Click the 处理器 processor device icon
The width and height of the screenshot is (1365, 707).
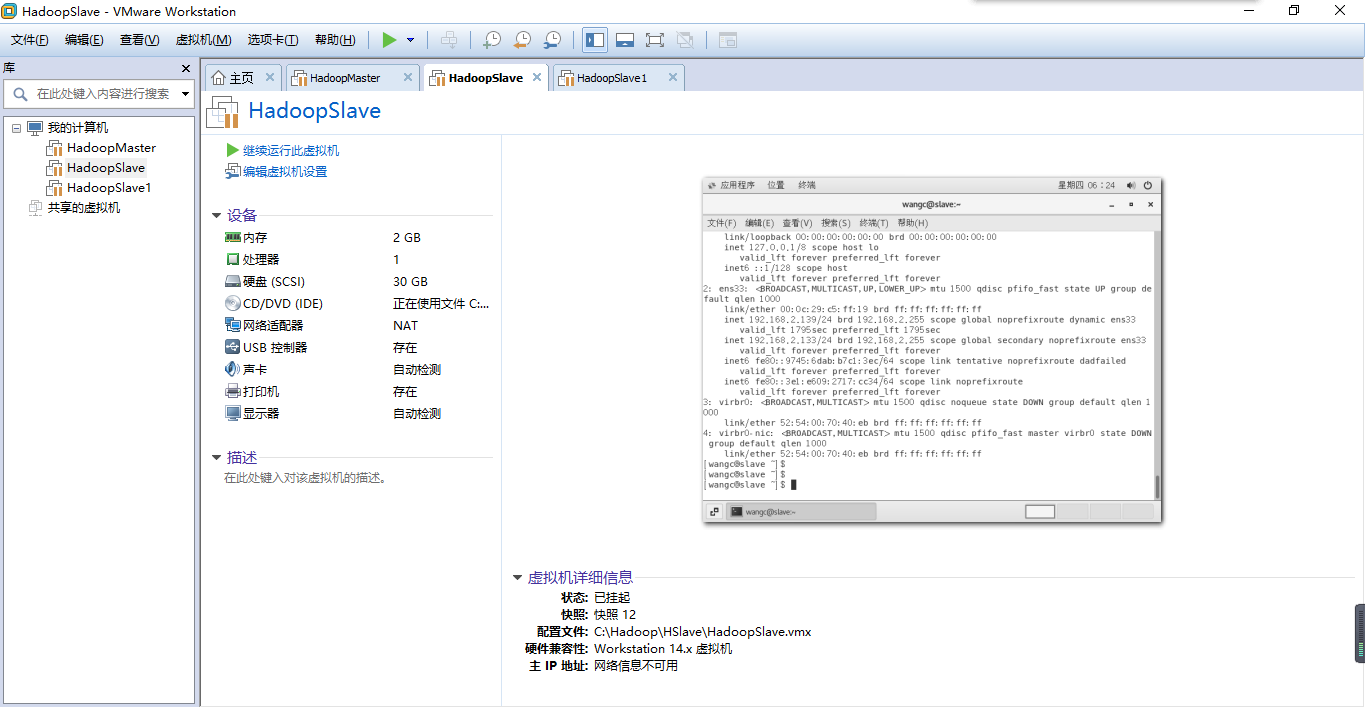click(x=233, y=259)
